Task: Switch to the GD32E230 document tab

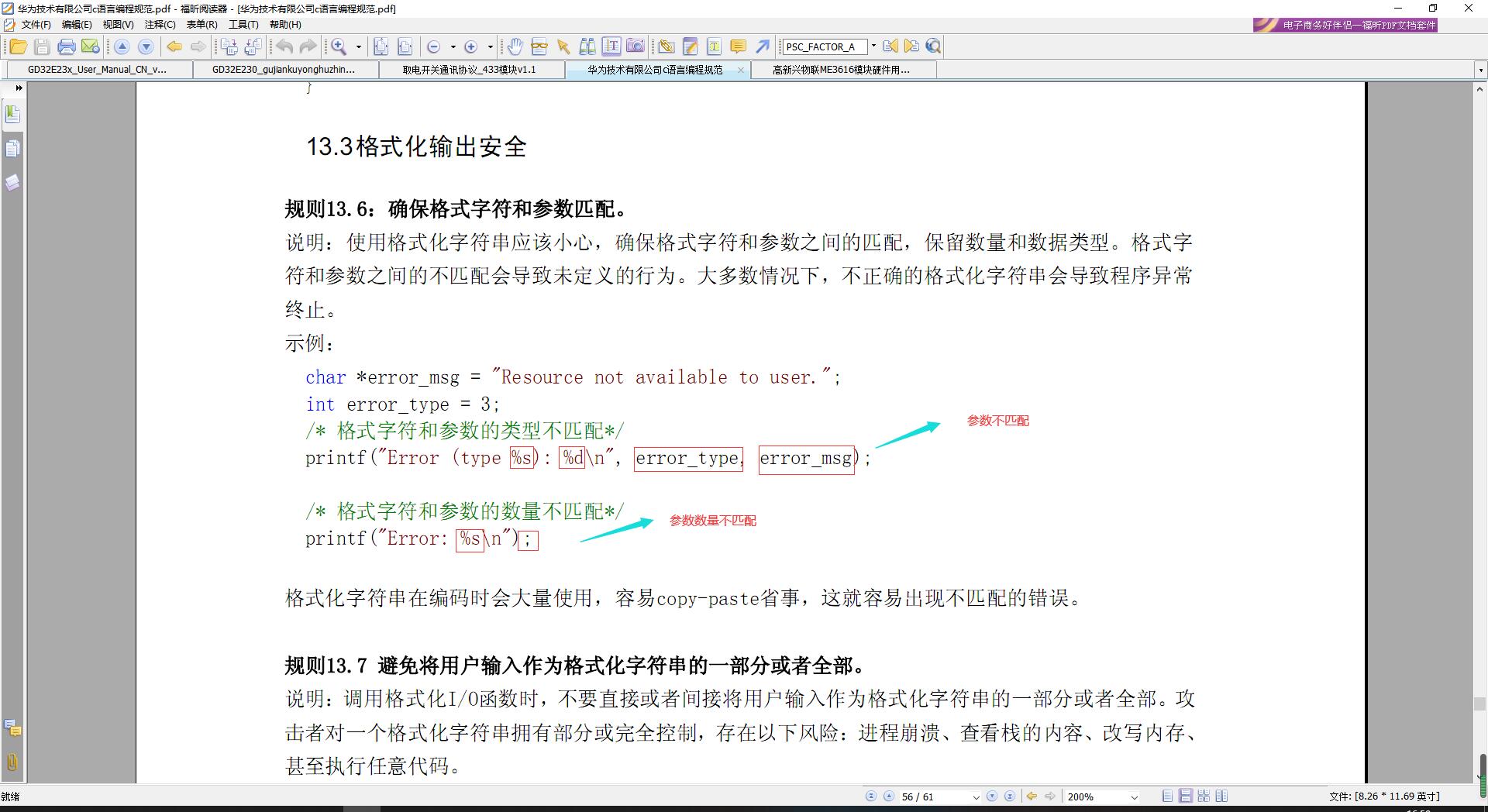Action: click(284, 70)
